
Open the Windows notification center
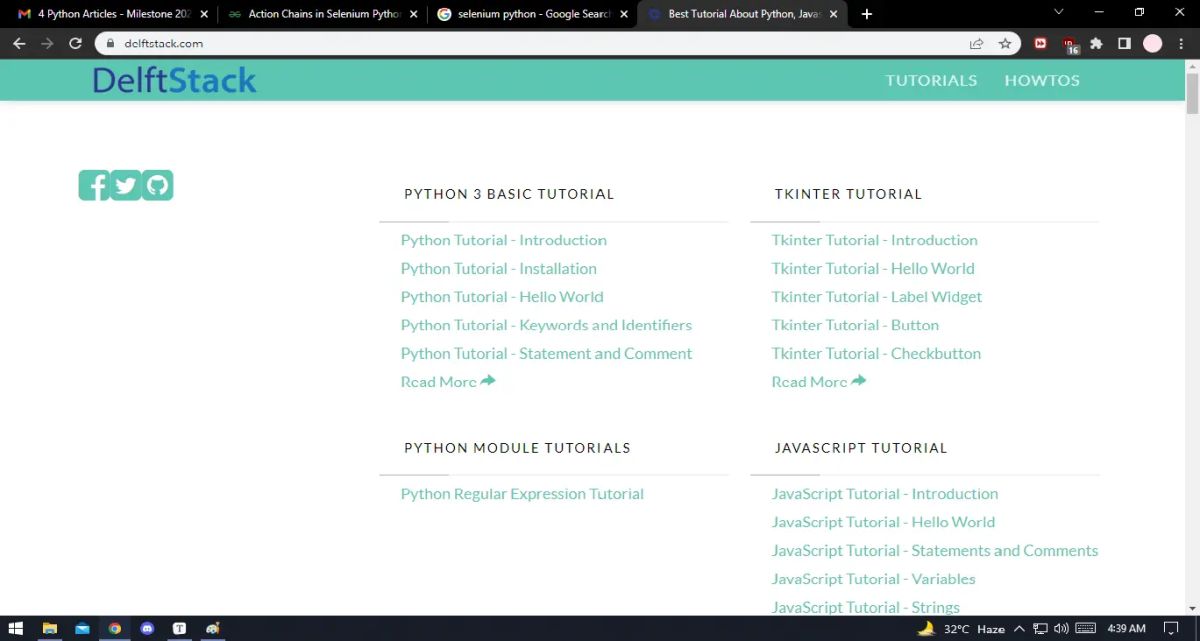tap(1171, 628)
